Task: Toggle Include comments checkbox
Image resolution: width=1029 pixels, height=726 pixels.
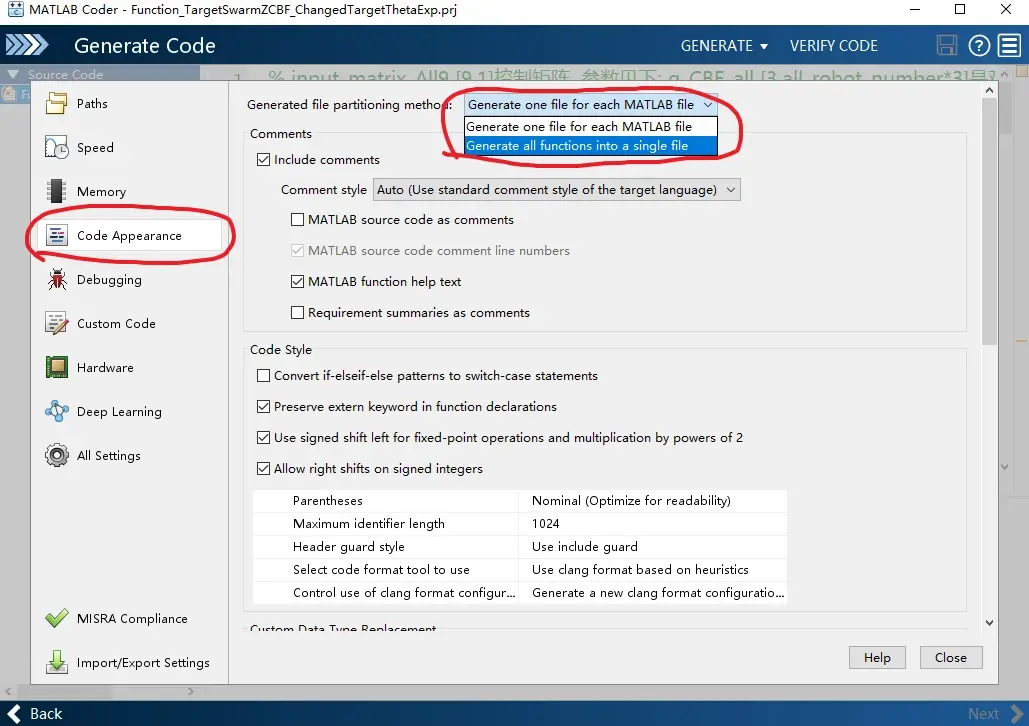Action: pos(263,160)
